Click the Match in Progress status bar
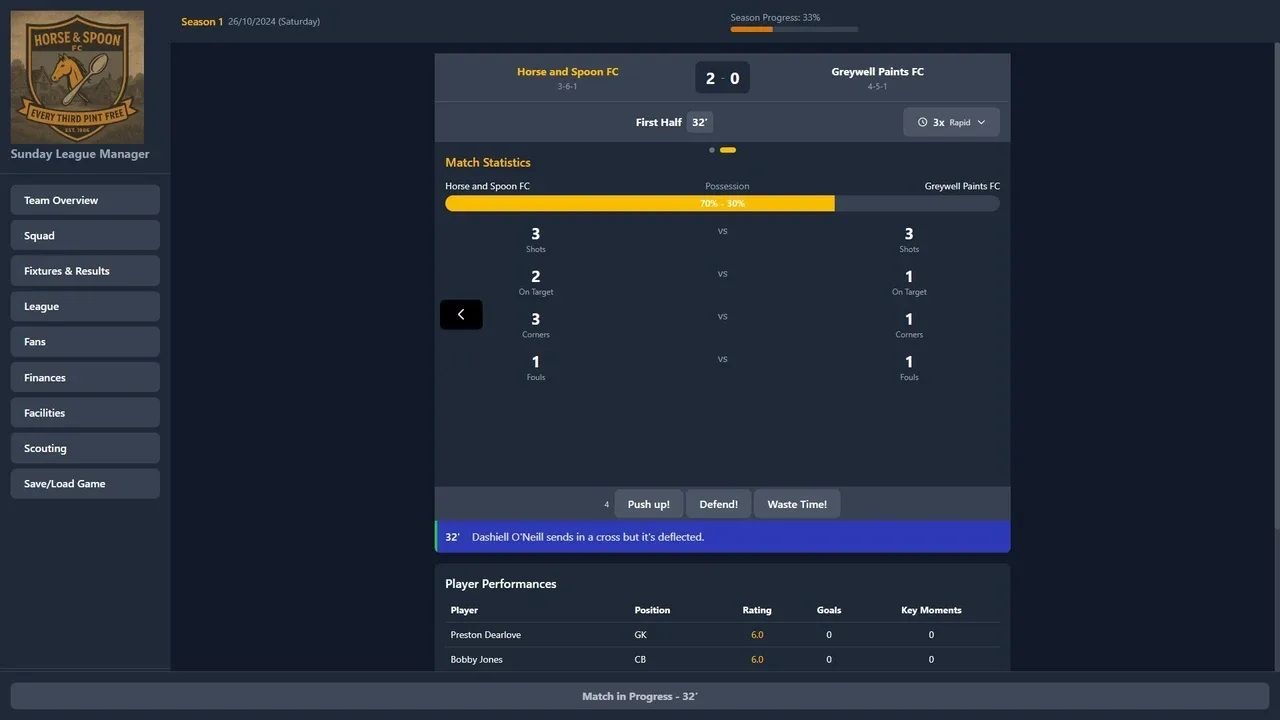This screenshot has width=1280, height=720. [x=640, y=696]
